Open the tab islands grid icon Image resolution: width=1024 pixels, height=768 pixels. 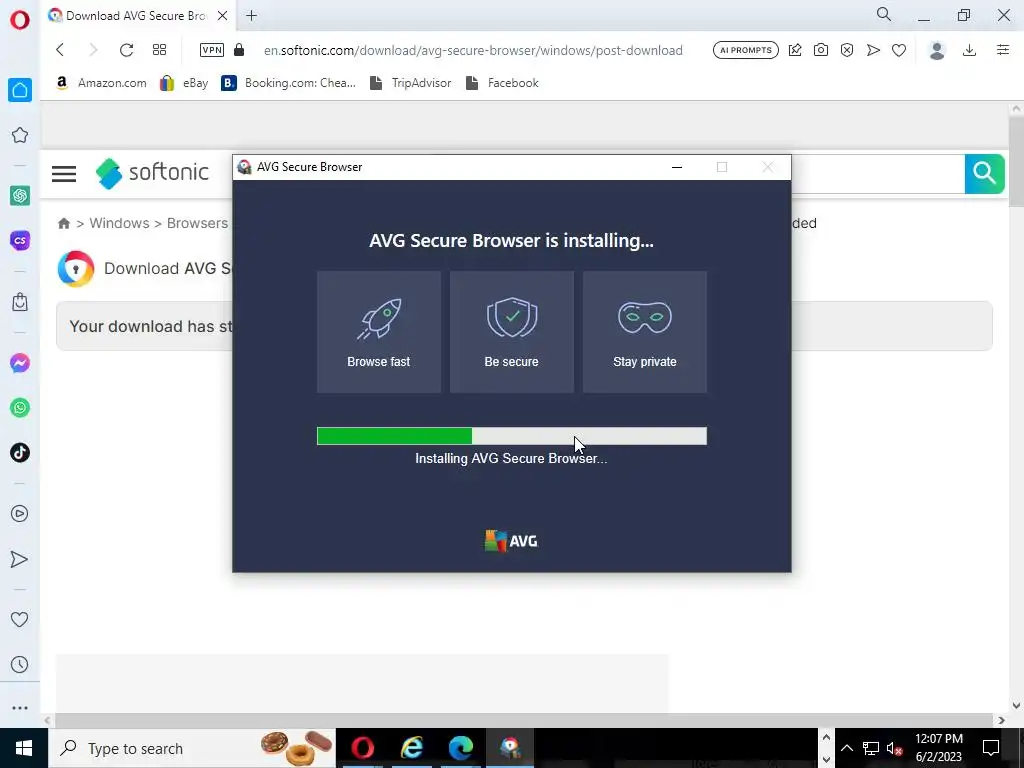pyautogui.click(x=159, y=50)
